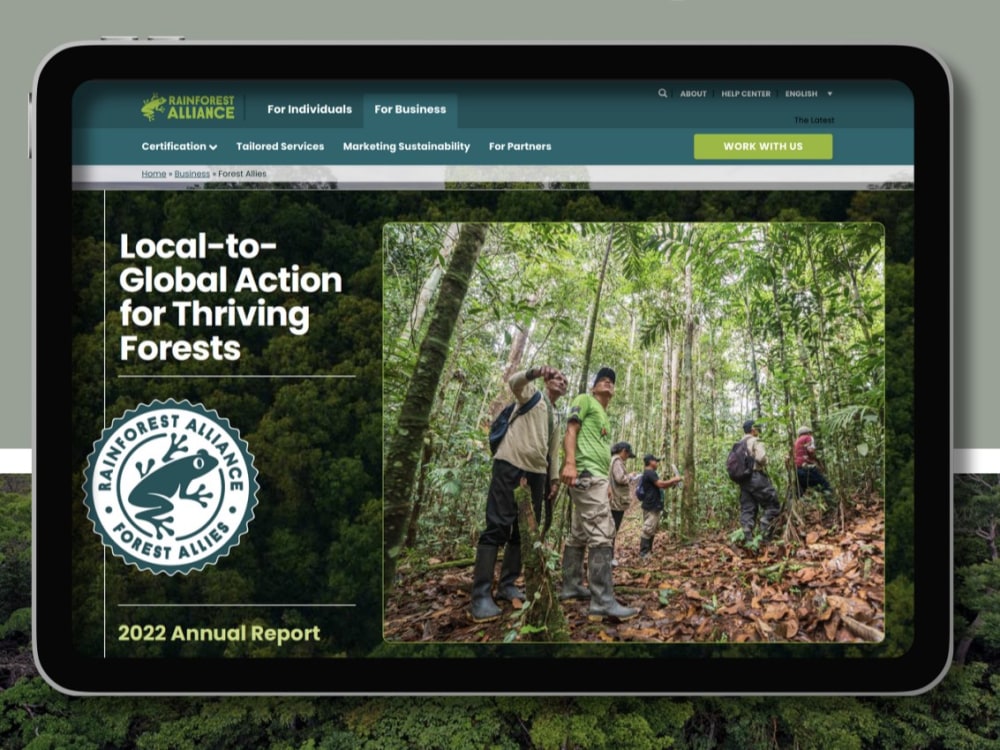1000x750 pixels.
Task: Follow the Home breadcrumb link
Action: (154, 173)
